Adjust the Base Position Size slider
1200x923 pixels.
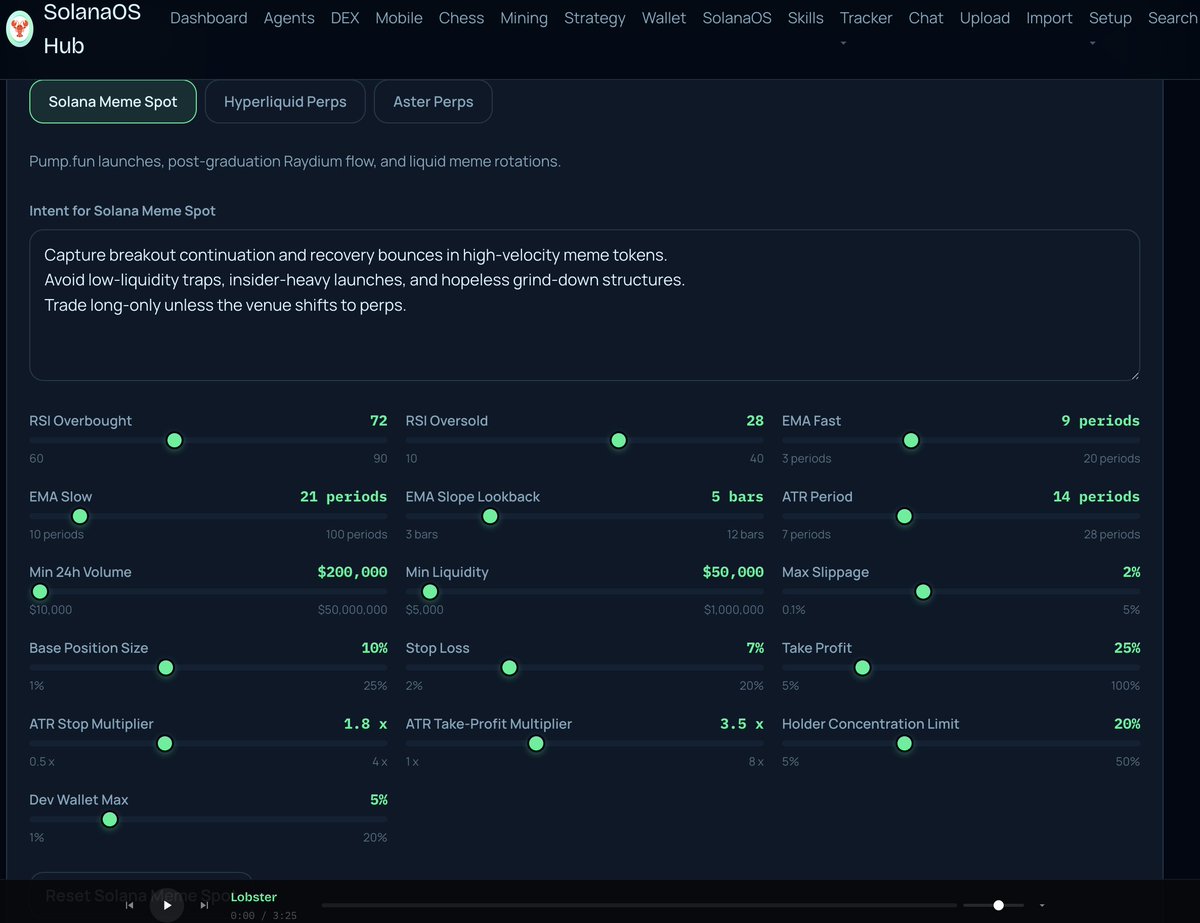[208, 668]
